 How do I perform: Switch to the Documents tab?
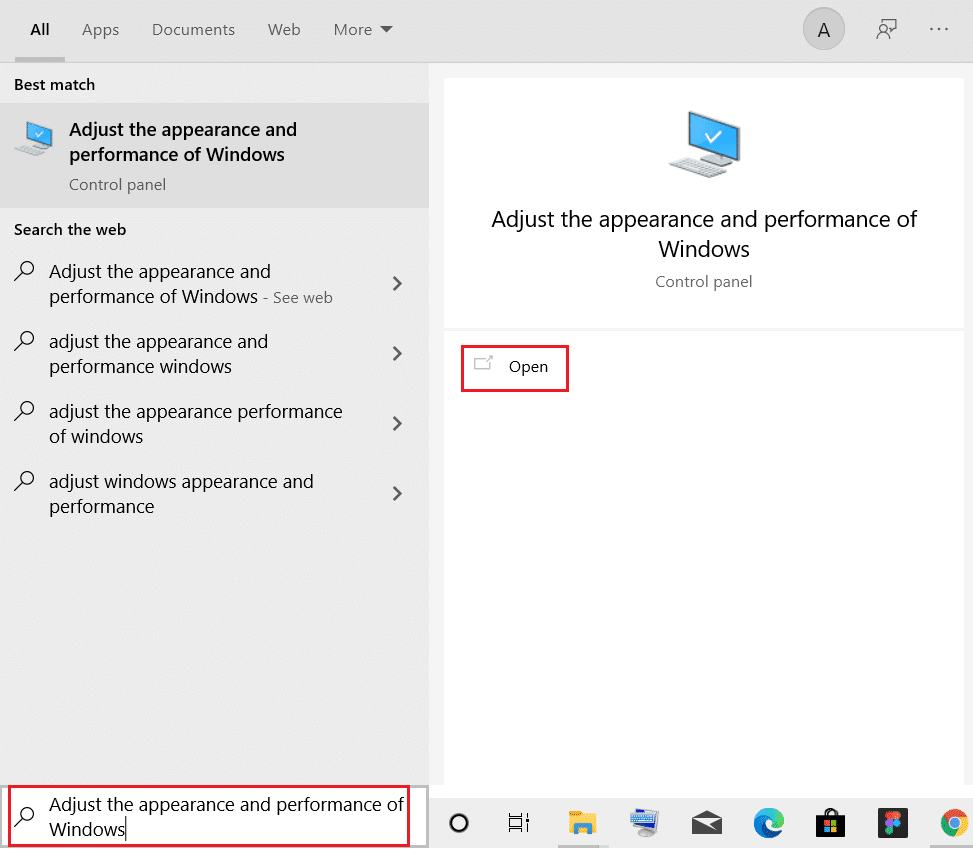[x=193, y=30]
